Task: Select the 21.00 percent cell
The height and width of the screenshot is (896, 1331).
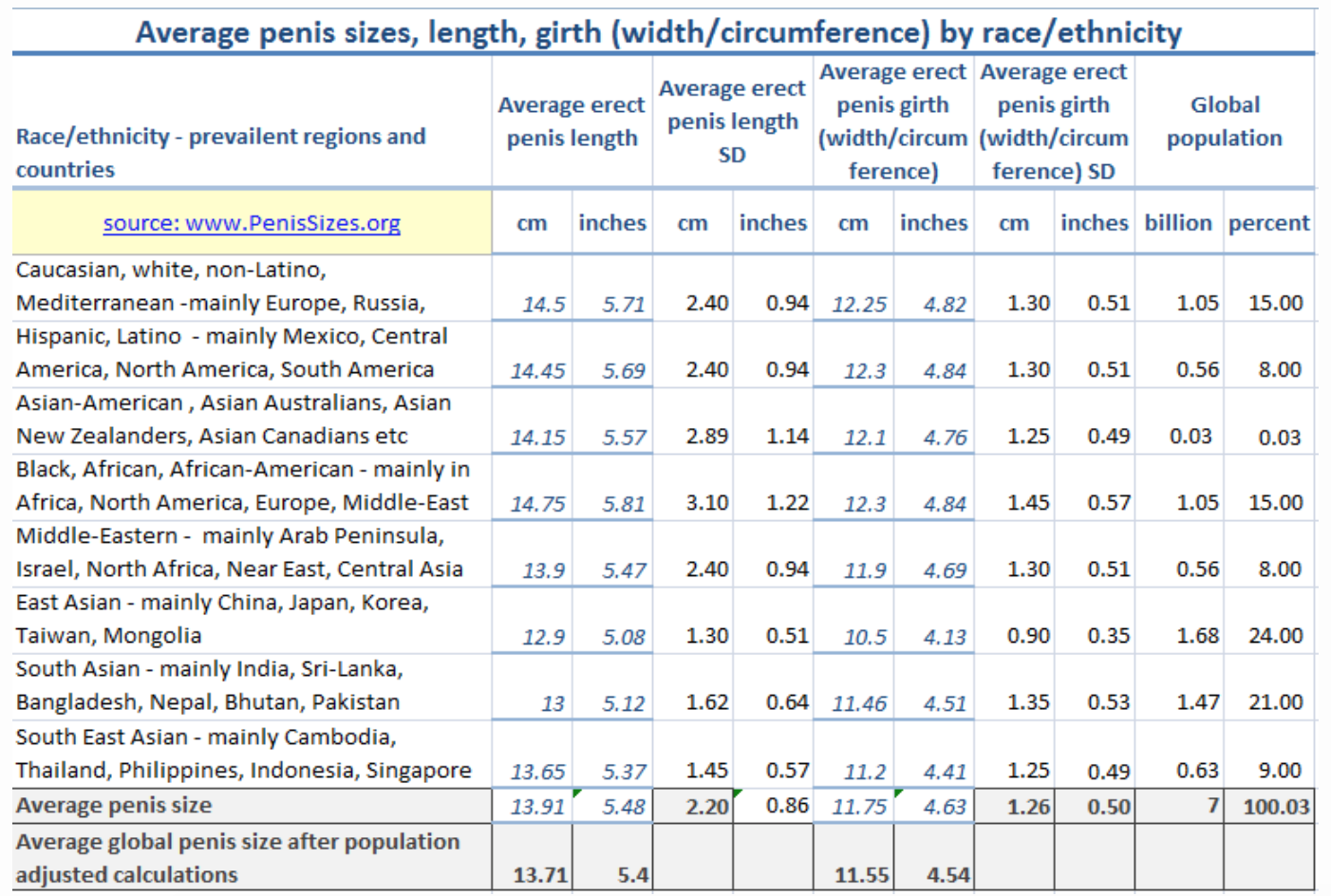Action: (x=1276, y=702)
